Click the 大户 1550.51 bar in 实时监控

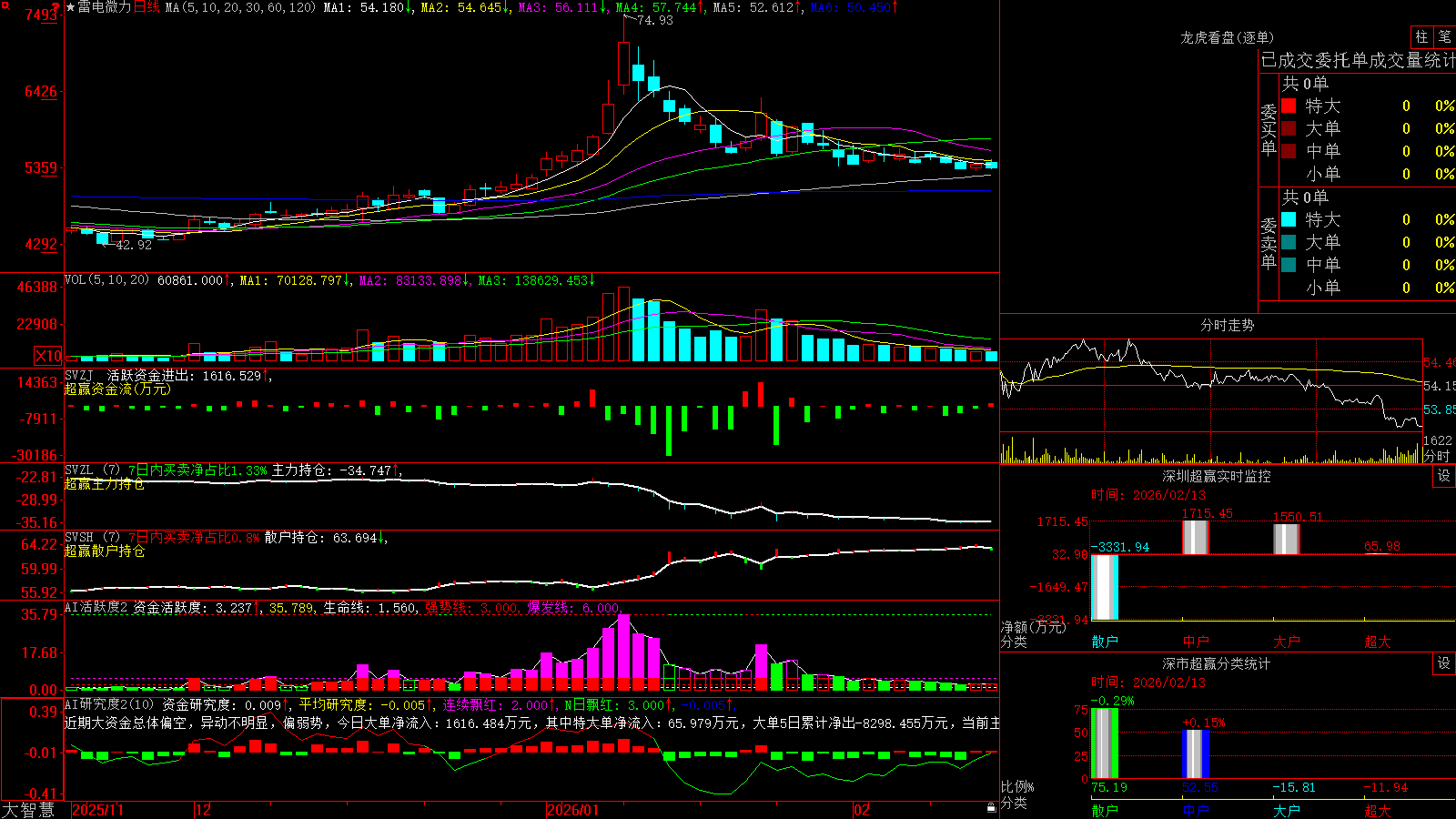point(1287,539)
